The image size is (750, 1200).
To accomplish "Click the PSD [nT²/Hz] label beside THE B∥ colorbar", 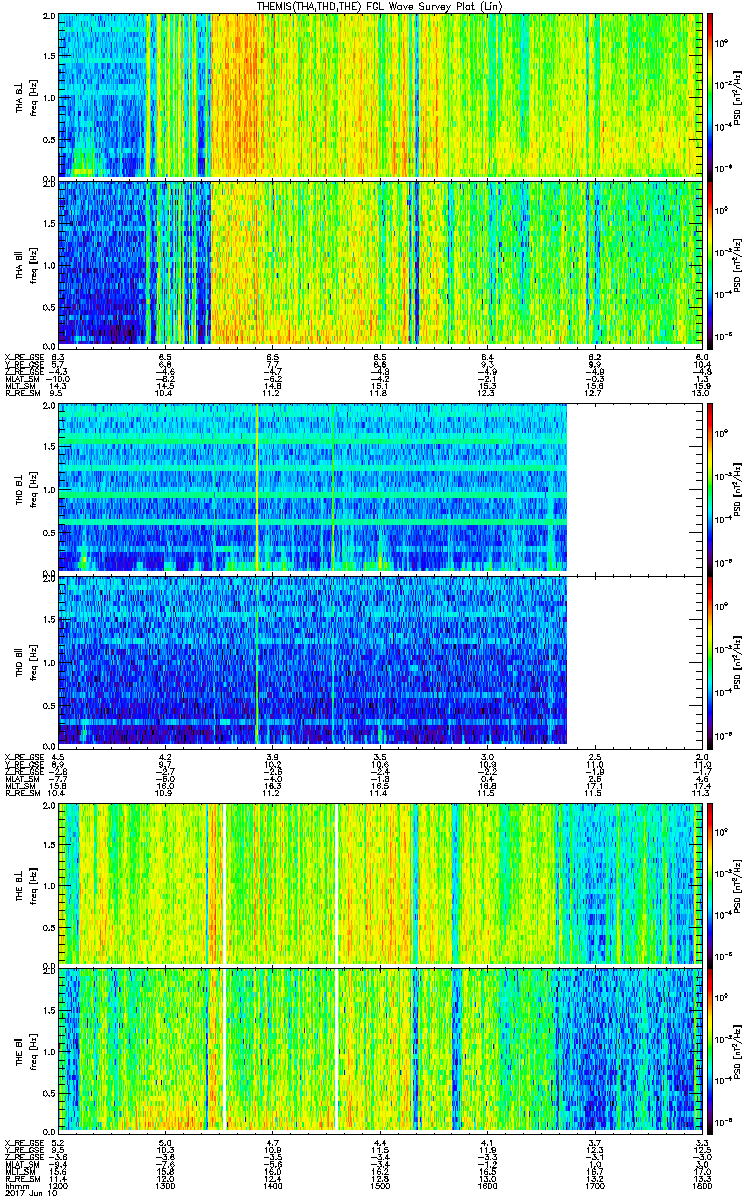I will click(736, 1053).
